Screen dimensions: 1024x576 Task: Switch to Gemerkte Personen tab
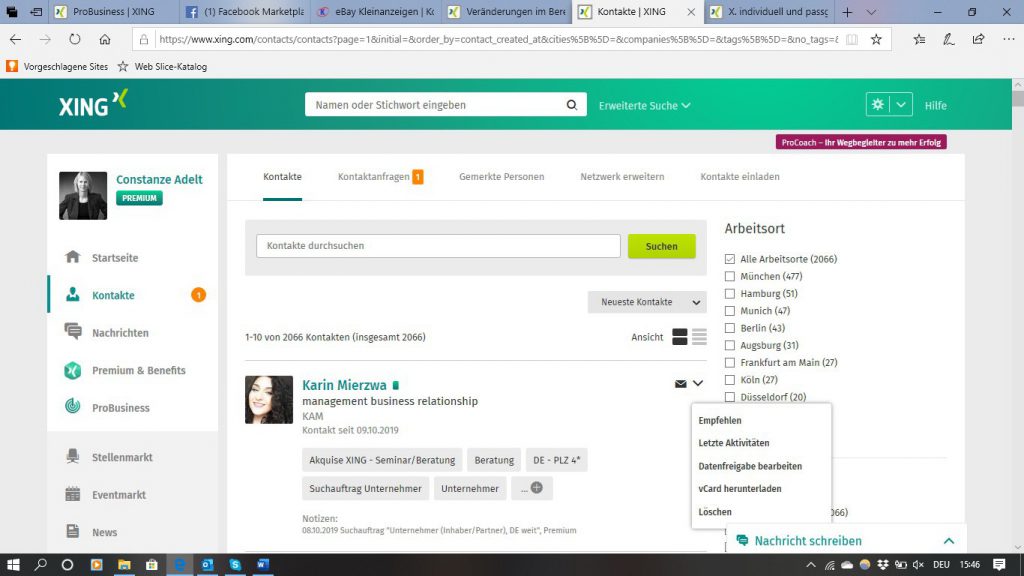(x=502, y=176)
